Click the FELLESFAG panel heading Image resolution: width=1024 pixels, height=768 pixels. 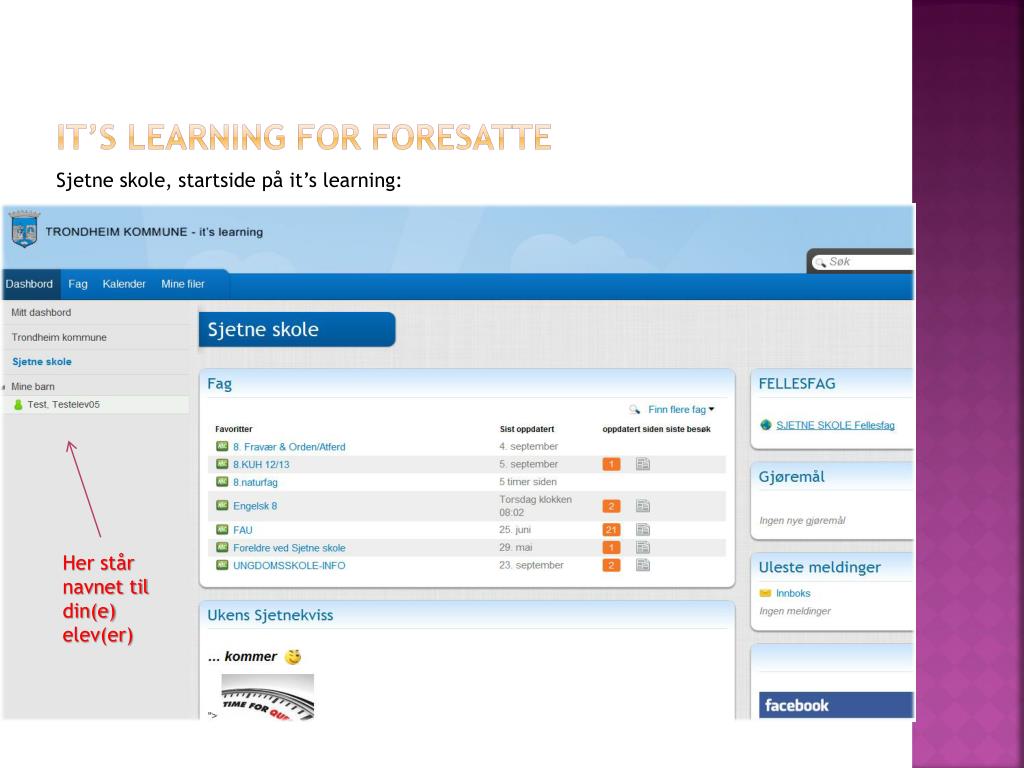click(797, 384)
